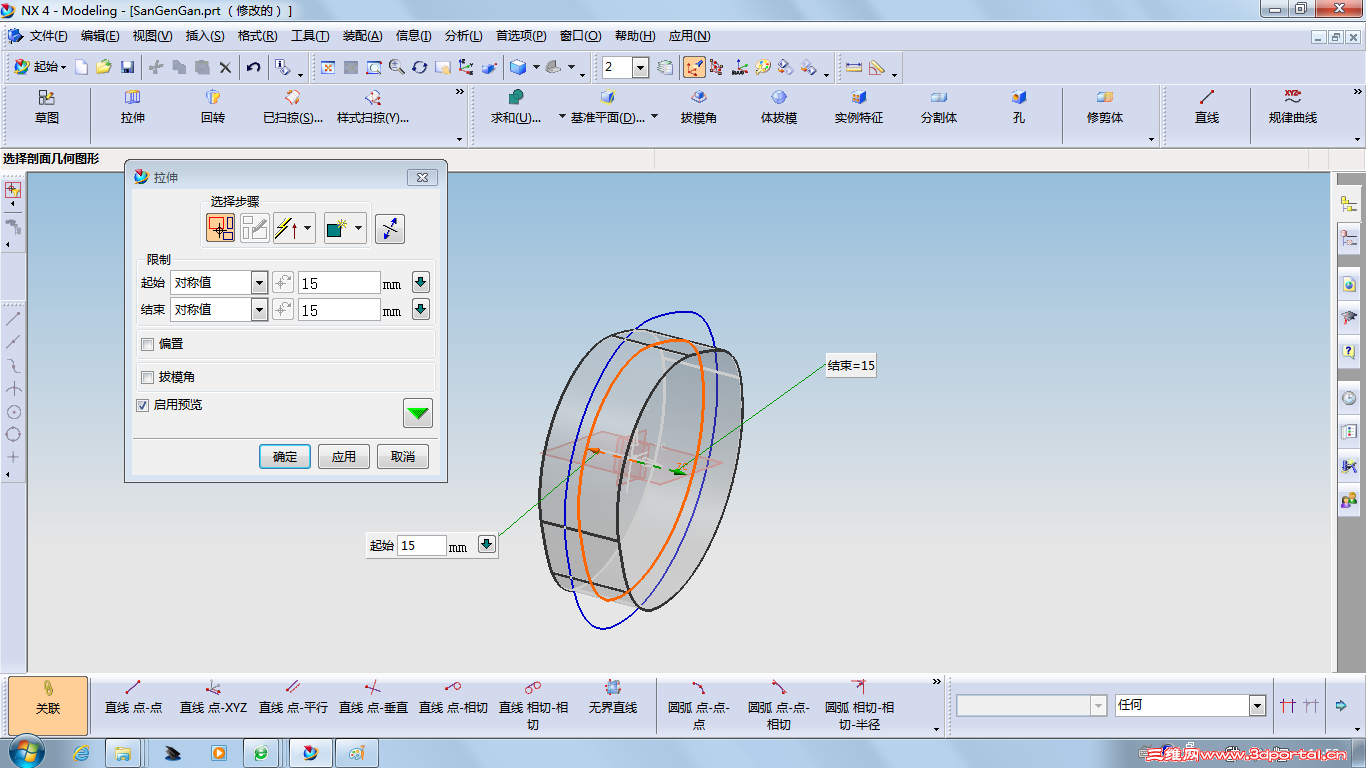Click the 确定 OK button

(285, 457)
